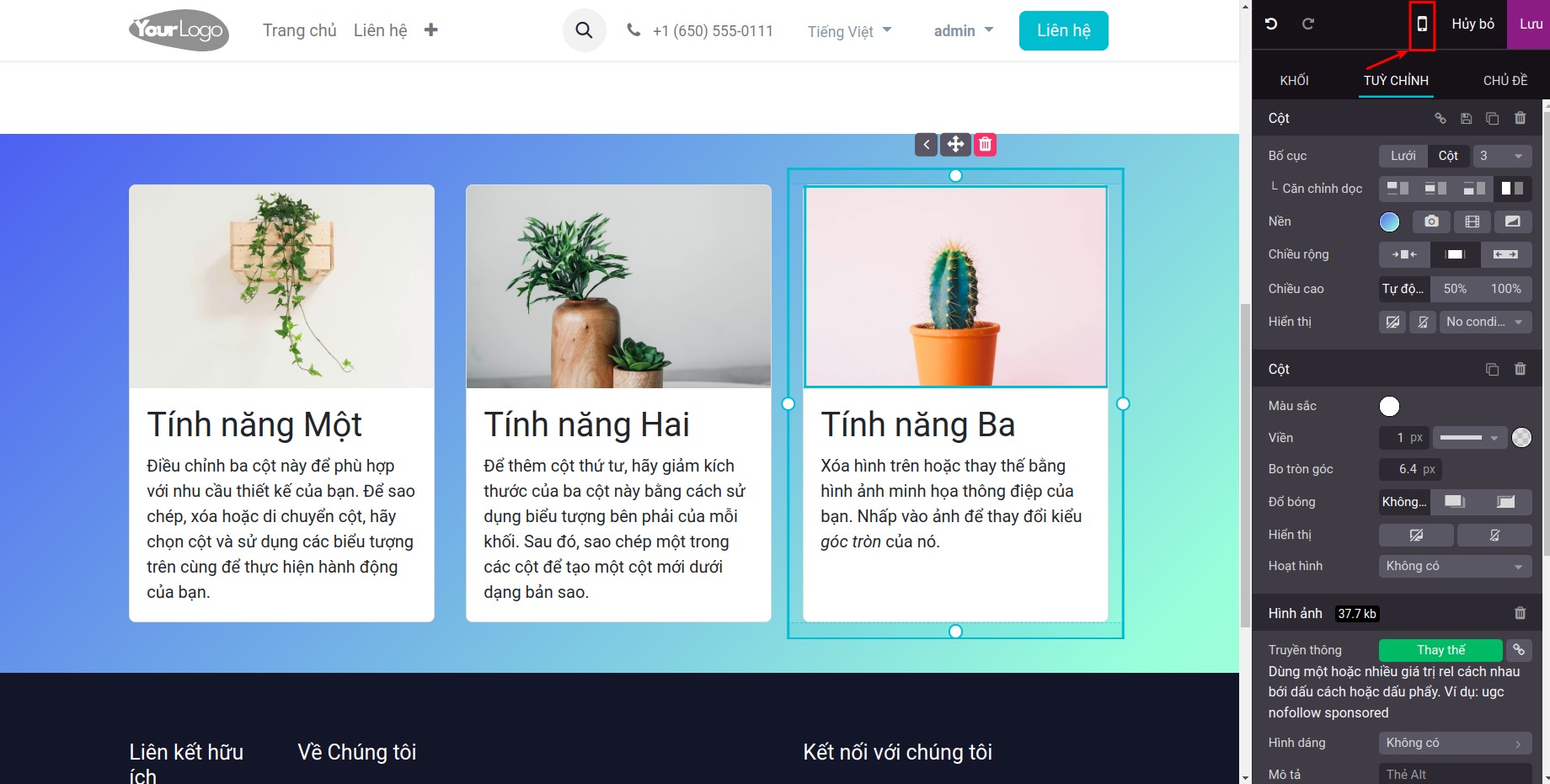Click the undo arrow icon
This screenshot has width=1550, height=784.
click(x=1271, y=24)
